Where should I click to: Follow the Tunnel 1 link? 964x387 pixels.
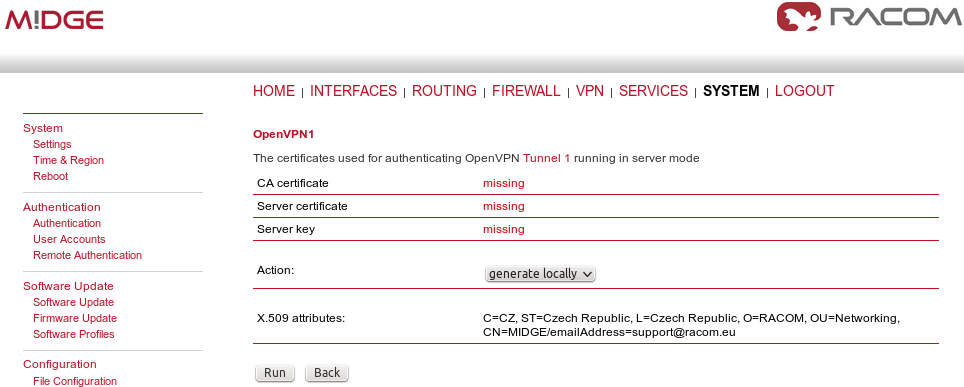[547, 158]
